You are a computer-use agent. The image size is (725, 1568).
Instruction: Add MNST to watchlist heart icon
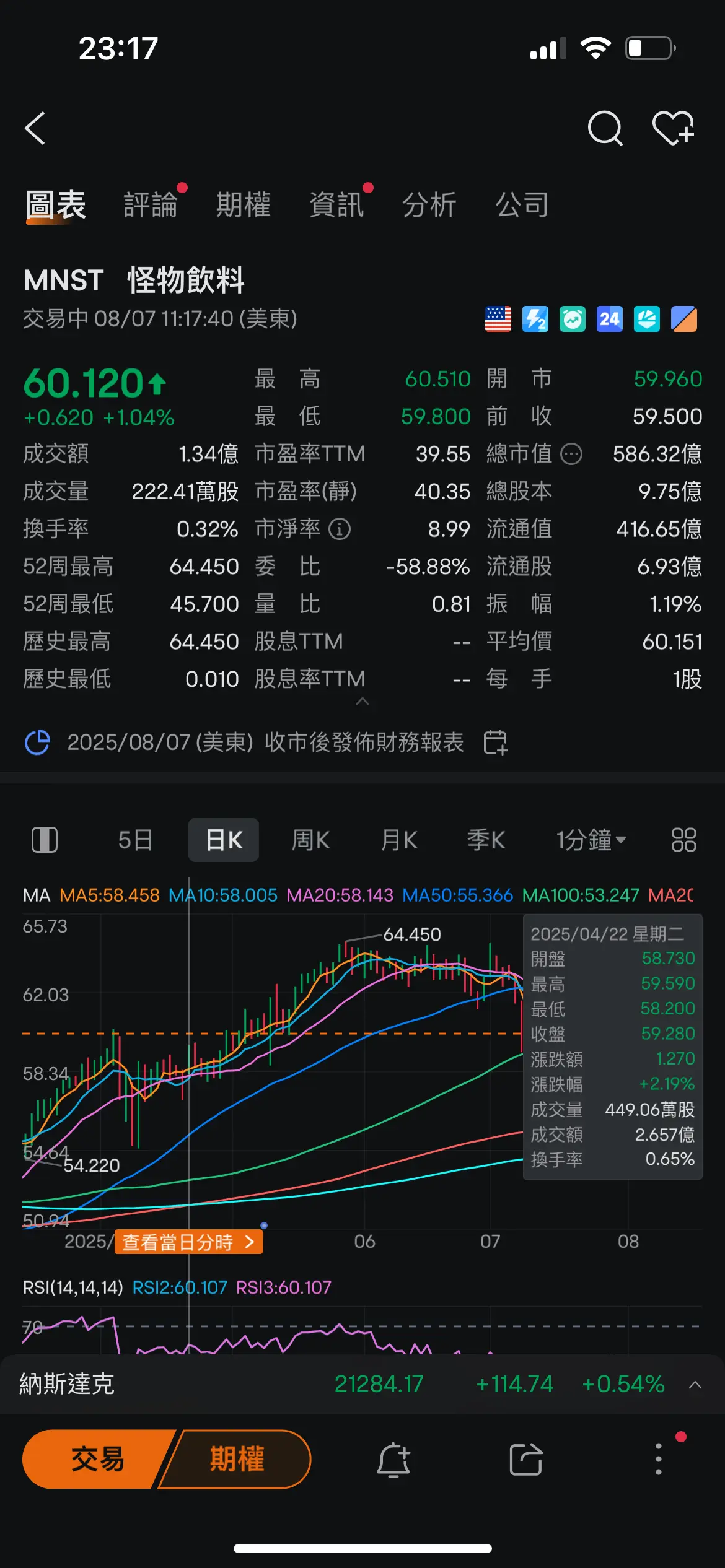(674, 128)
